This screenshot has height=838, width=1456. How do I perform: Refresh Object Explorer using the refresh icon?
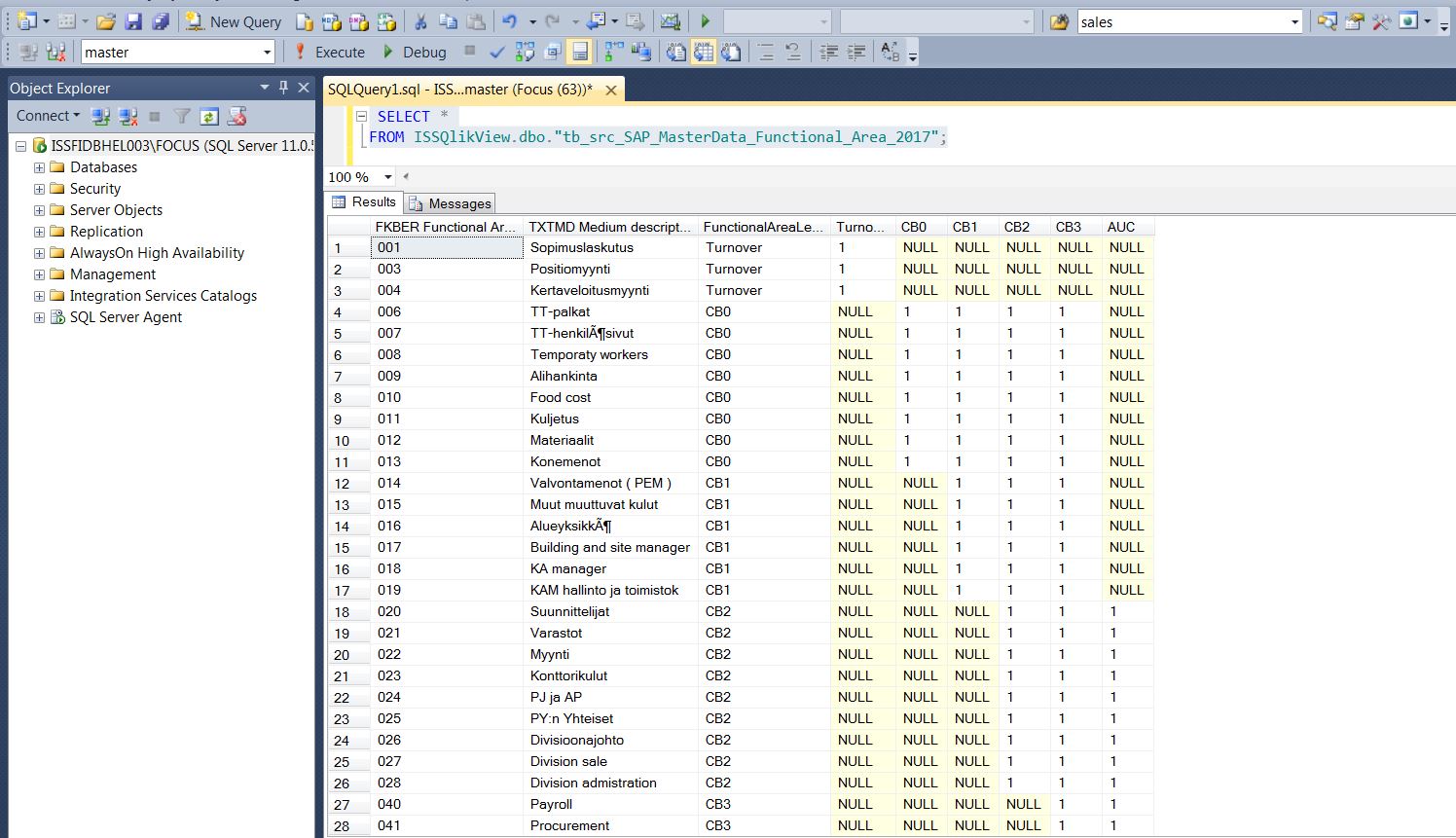(x=208, y=117)
